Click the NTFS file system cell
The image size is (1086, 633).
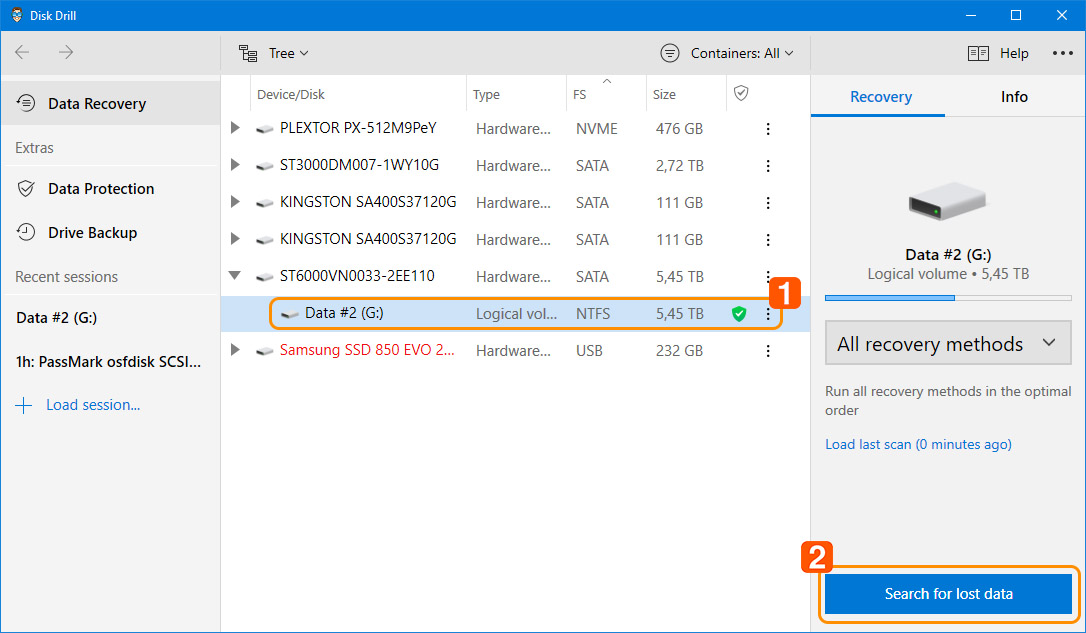click(593, 314)
